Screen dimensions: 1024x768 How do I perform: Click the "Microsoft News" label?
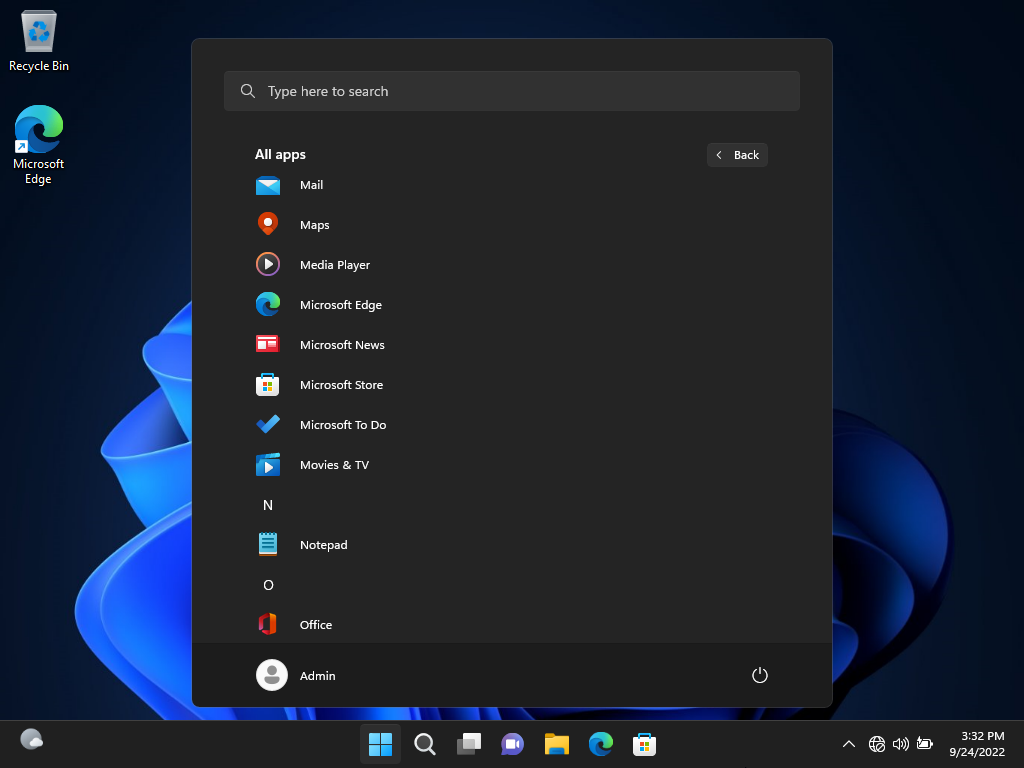click(x=342, y=345)
